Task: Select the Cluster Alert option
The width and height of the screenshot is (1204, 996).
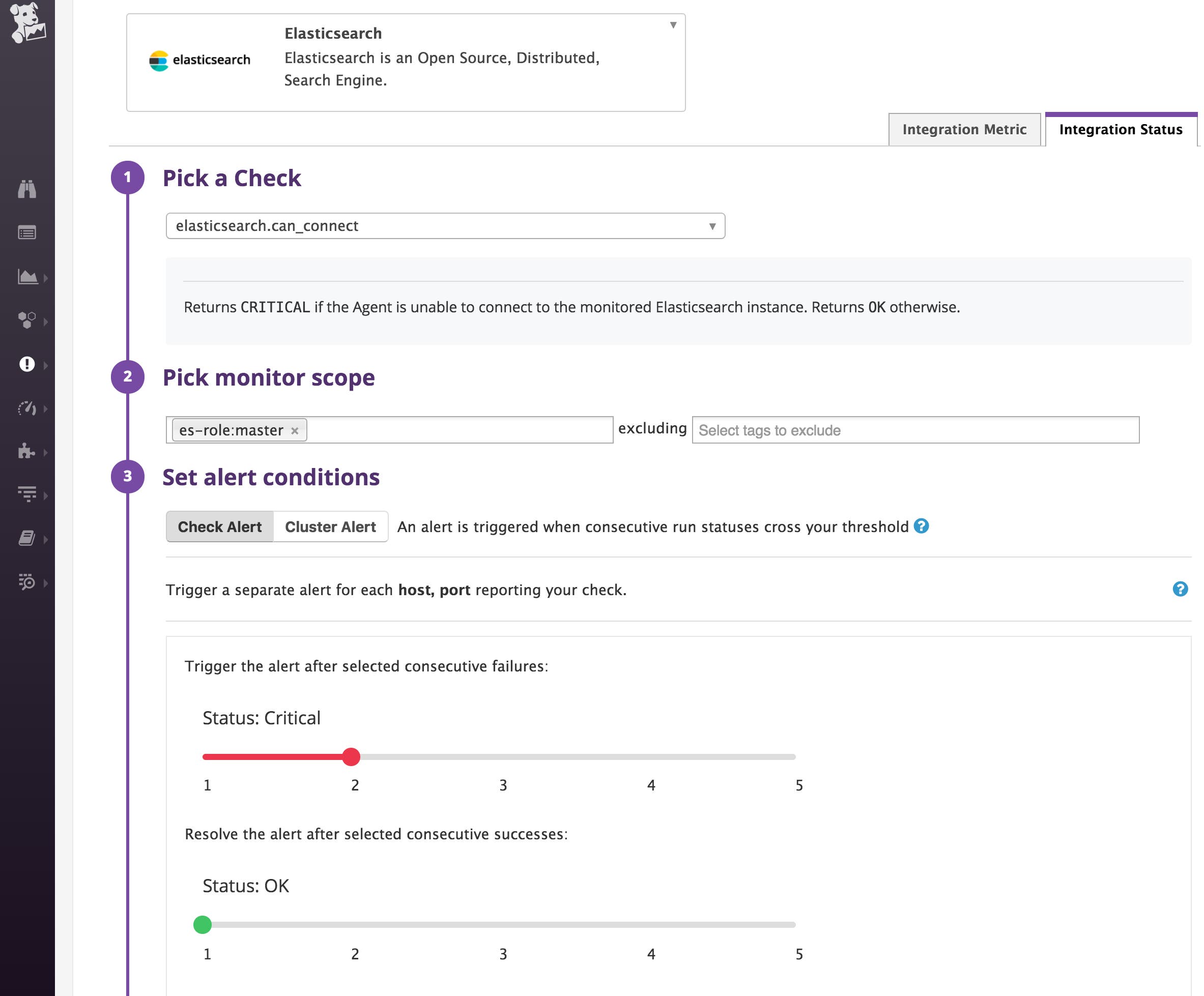Action: tap(330, 526)
